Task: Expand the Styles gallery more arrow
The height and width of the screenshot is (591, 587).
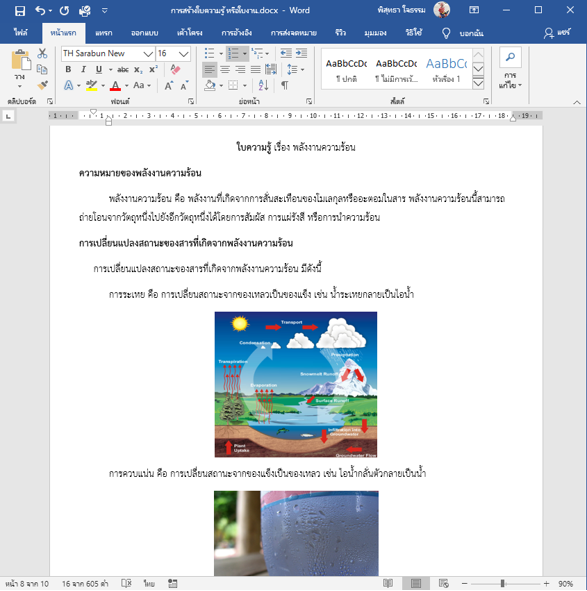Action: point(478,83)
